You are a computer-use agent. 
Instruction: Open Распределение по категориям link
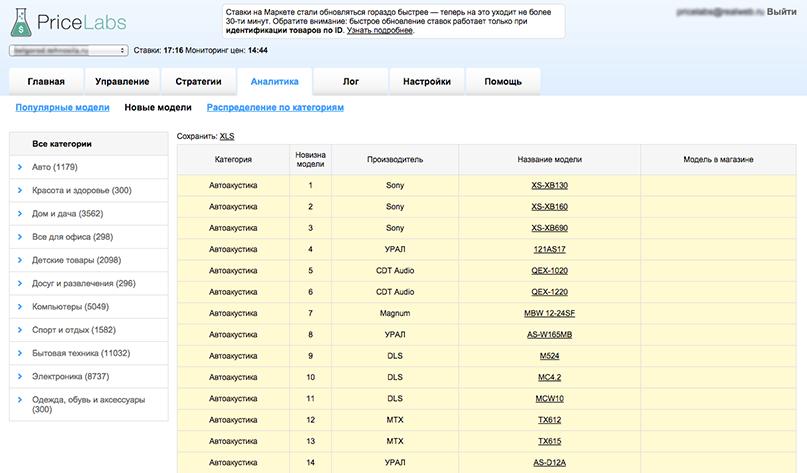(275, 108)
